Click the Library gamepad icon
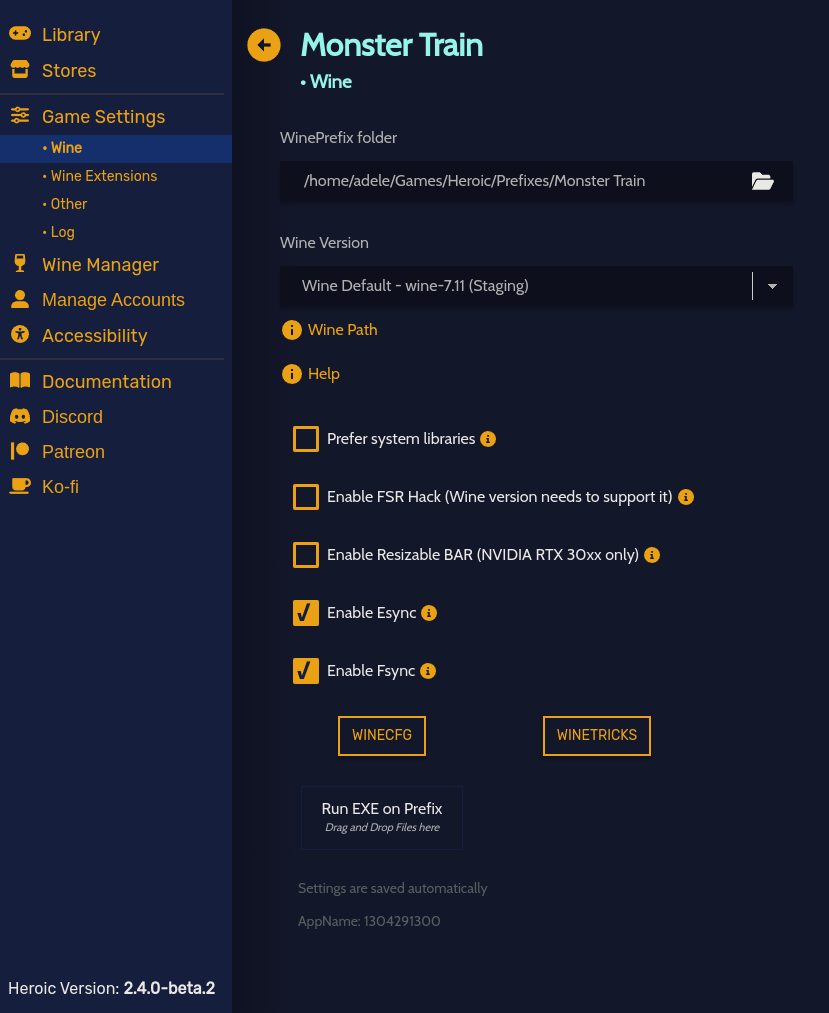The image size is (829, 1013). [20, 34]
